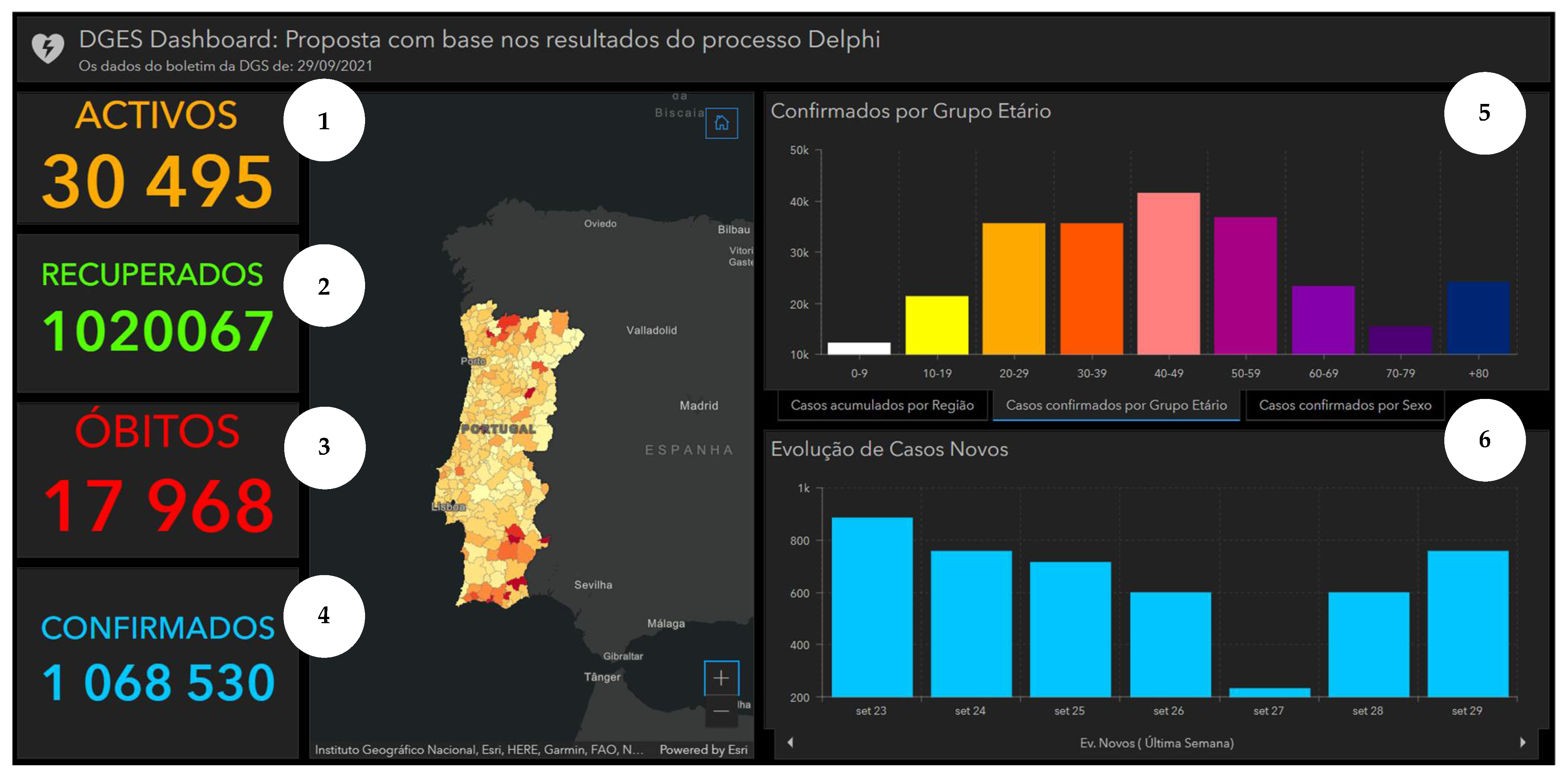
Task: Go to previous chart with left arrow
Action: (x=790, y=742)
